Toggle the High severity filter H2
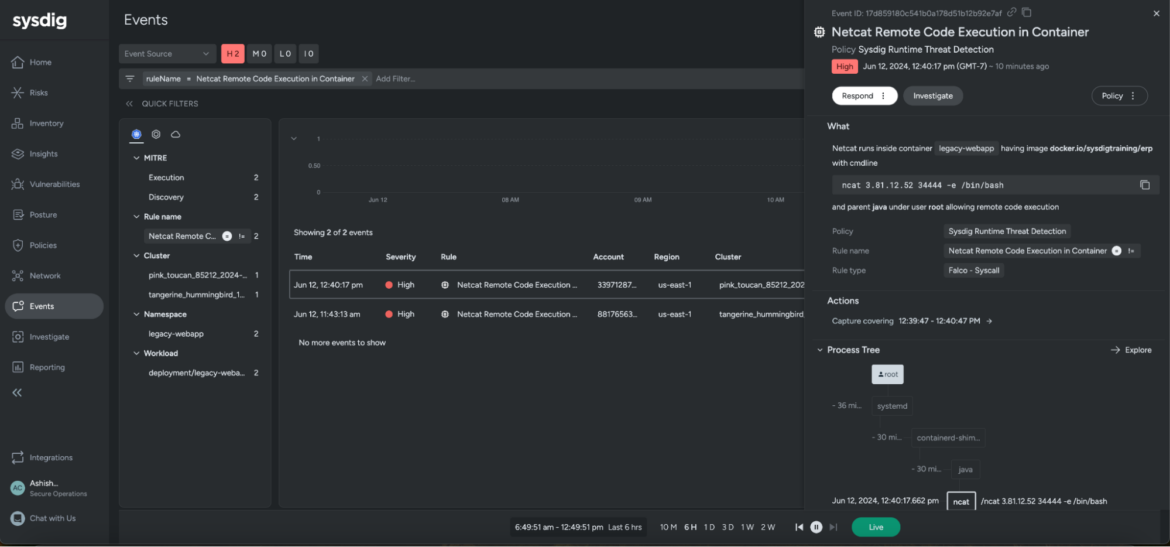Viewport: 1170px width, 547px height. point(233,54)
